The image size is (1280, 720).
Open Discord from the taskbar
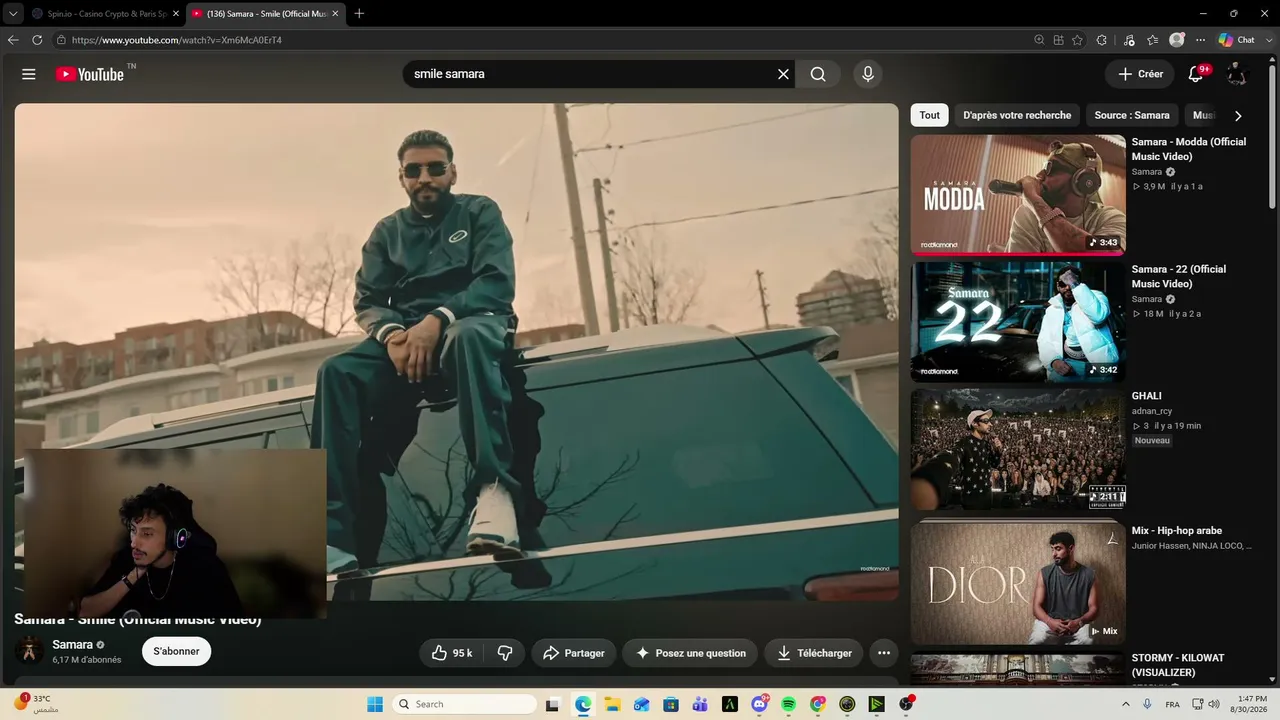point(759,704)
